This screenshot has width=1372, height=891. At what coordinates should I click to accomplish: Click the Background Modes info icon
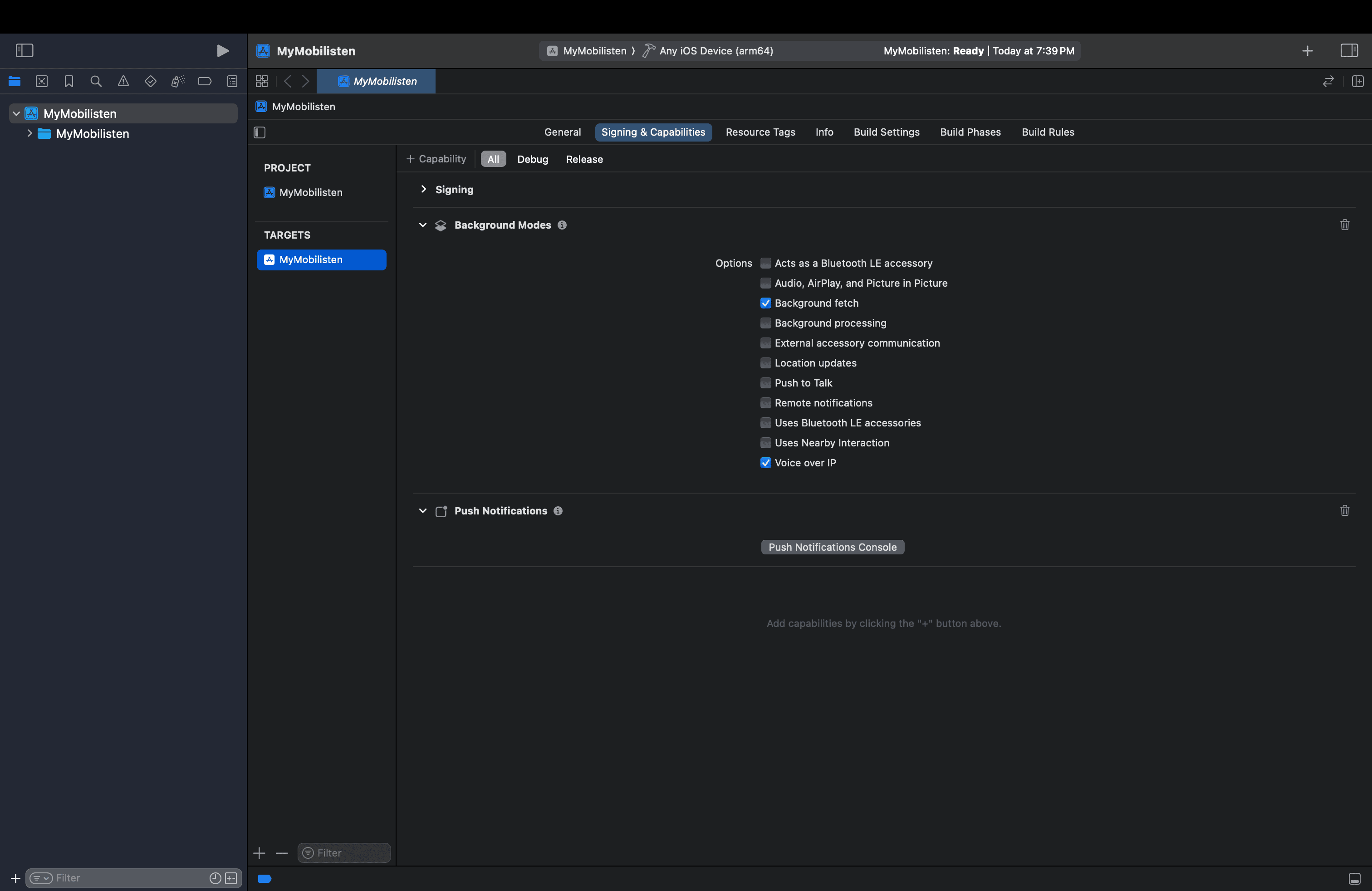[562, 225]
